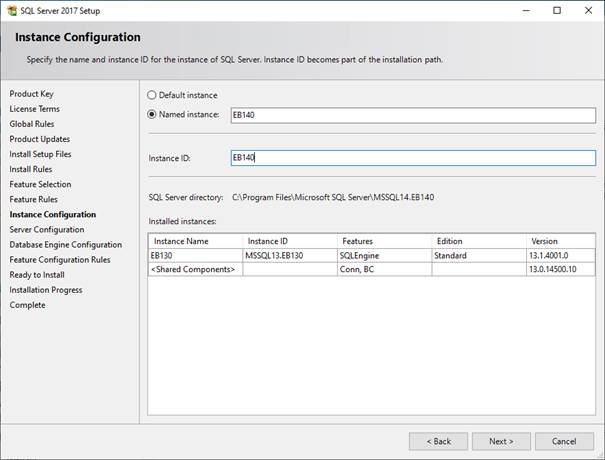This screenshot has height=460, width=605.
Task: Open the Install Setup Files step
Action: pos(41,154)
